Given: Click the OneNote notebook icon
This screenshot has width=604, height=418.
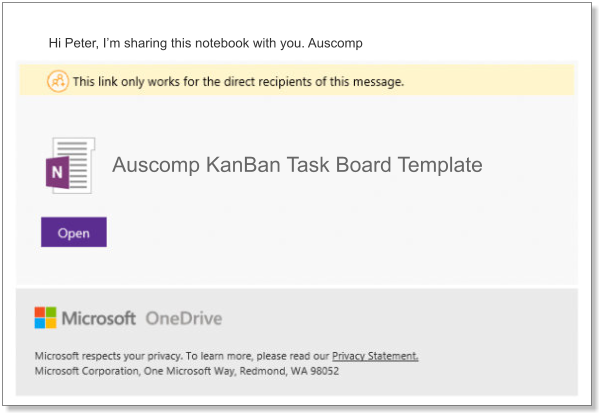Looking at the screenshot, I should coord(70,166).
